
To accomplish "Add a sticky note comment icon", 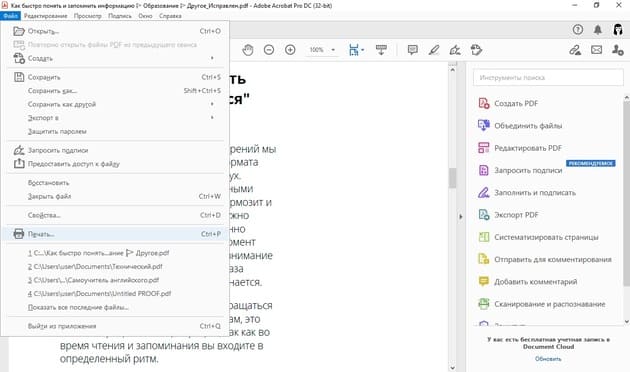I will [x=412, y=50].
